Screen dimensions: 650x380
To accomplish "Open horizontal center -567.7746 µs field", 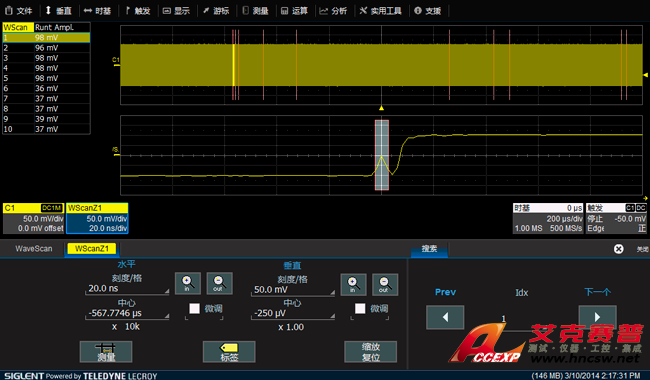I will pos(127,313).
